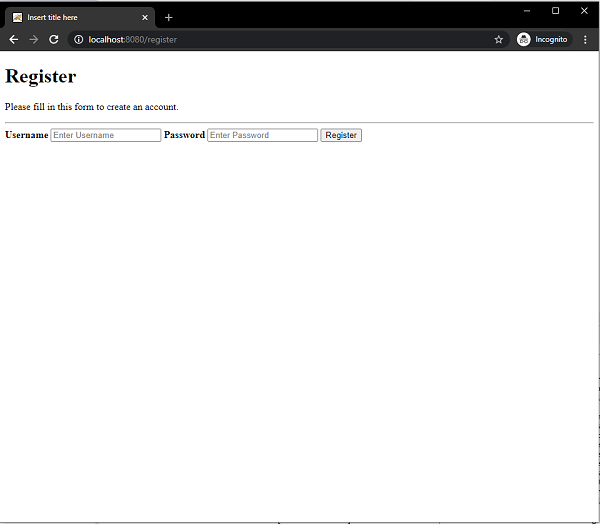Maximize the Chrome window

pos(556,10)
